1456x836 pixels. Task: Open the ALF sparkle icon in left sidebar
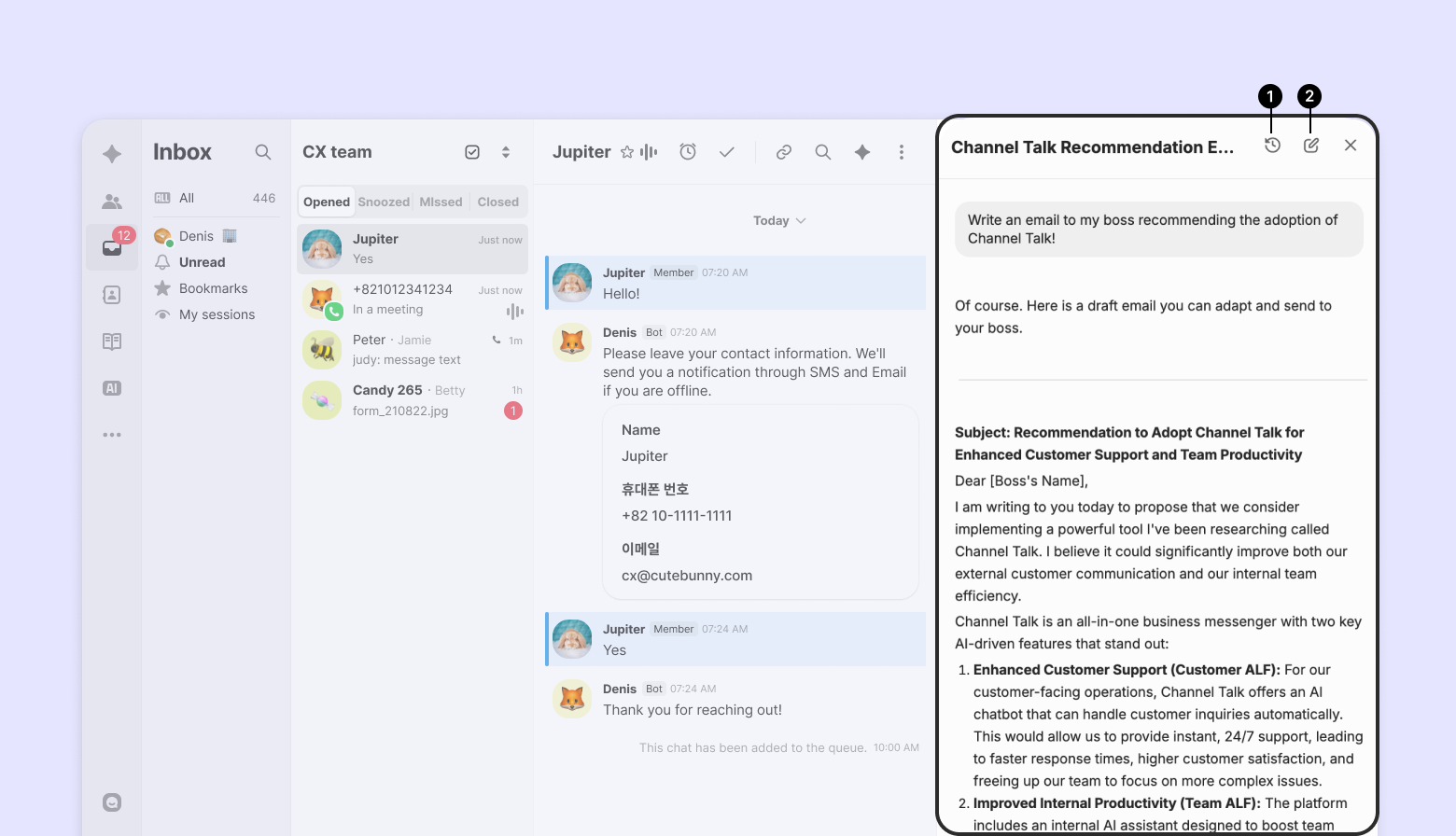[x=112, y=154]
